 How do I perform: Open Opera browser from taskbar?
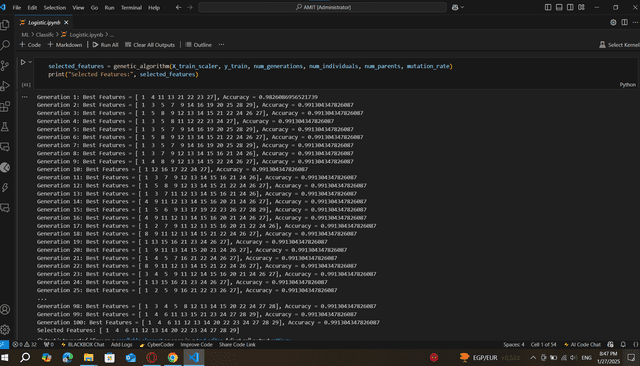(151, 357)
